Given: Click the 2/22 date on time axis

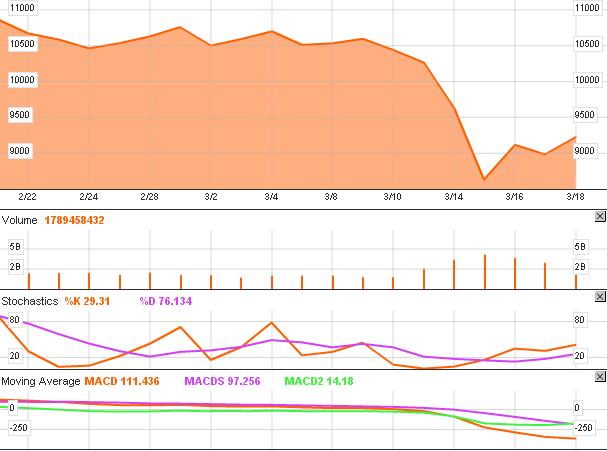Looking at the screenshot, I should pos(28,197).
